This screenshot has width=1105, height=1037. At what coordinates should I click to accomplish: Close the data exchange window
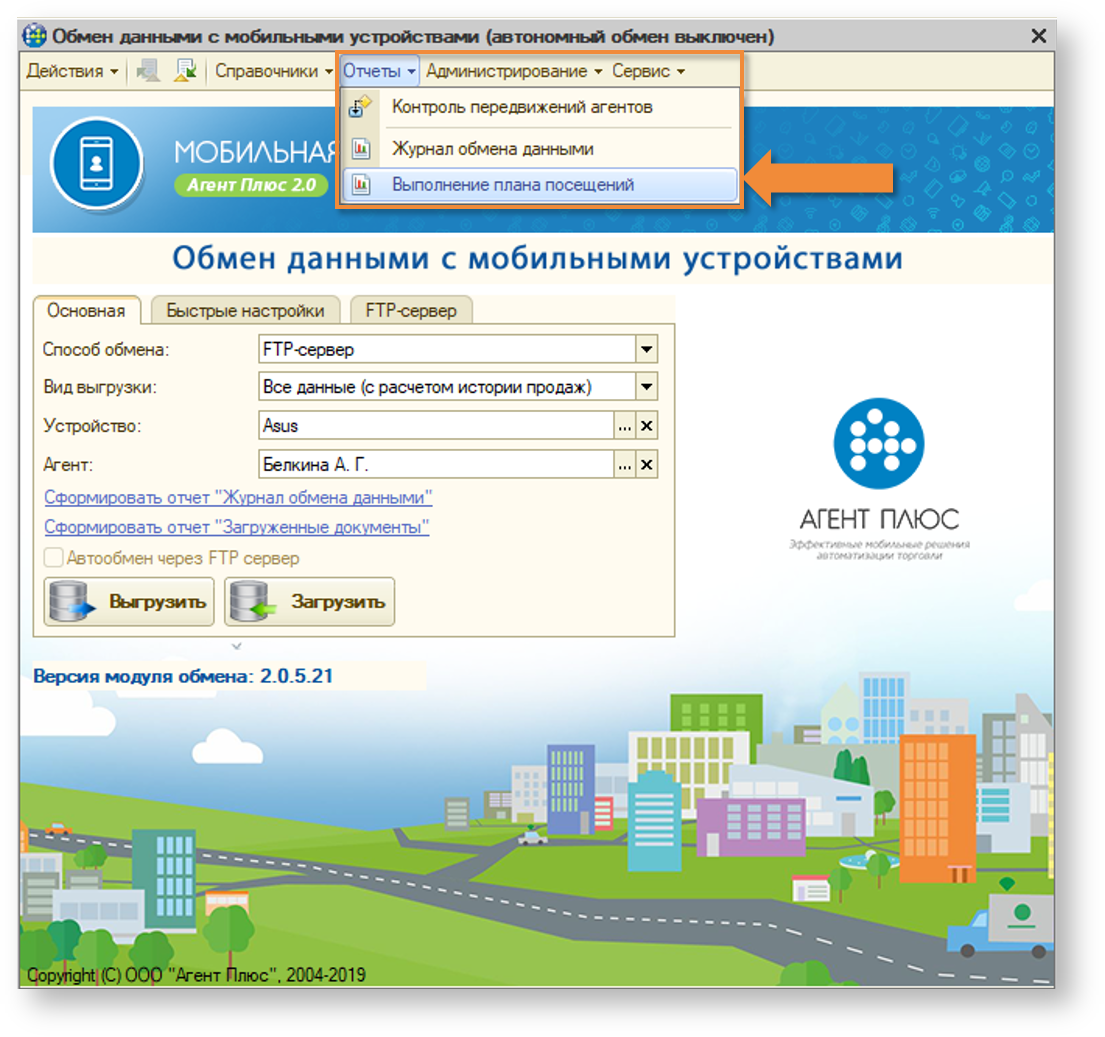[x=1038, y=36]
